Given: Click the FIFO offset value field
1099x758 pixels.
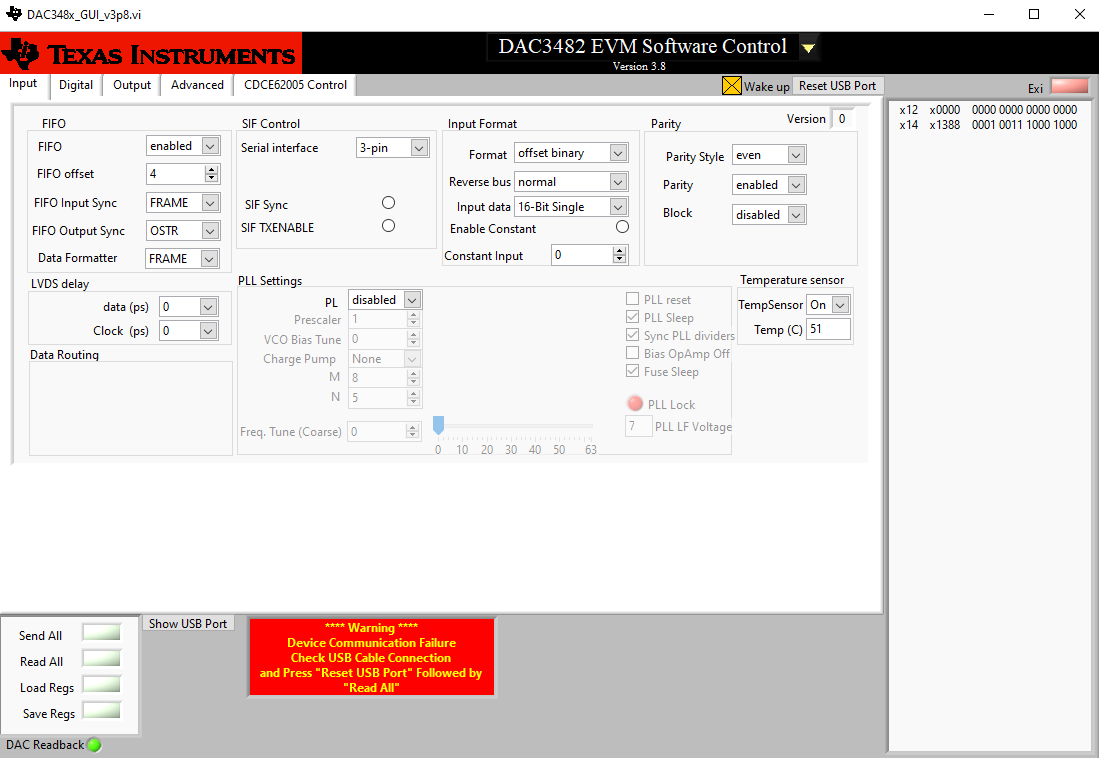Looking at the screenshot, I should 175,174.
